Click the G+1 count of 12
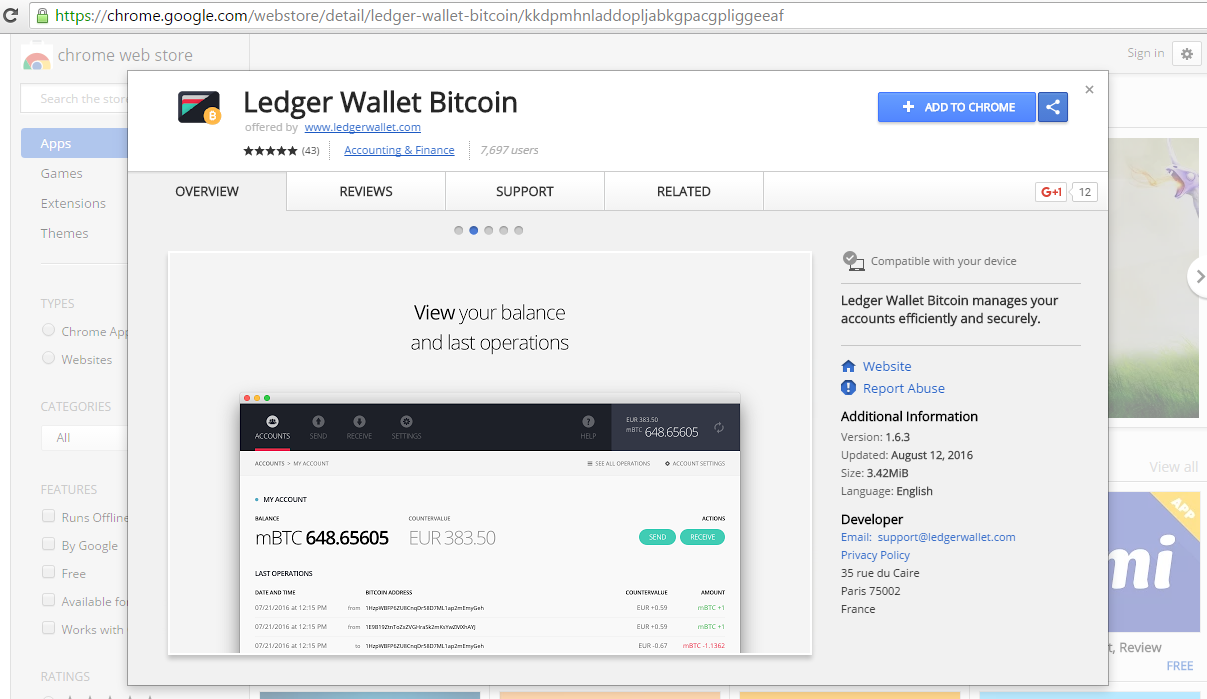This screenshot has width=1207, height=699. pos(1085,192)
